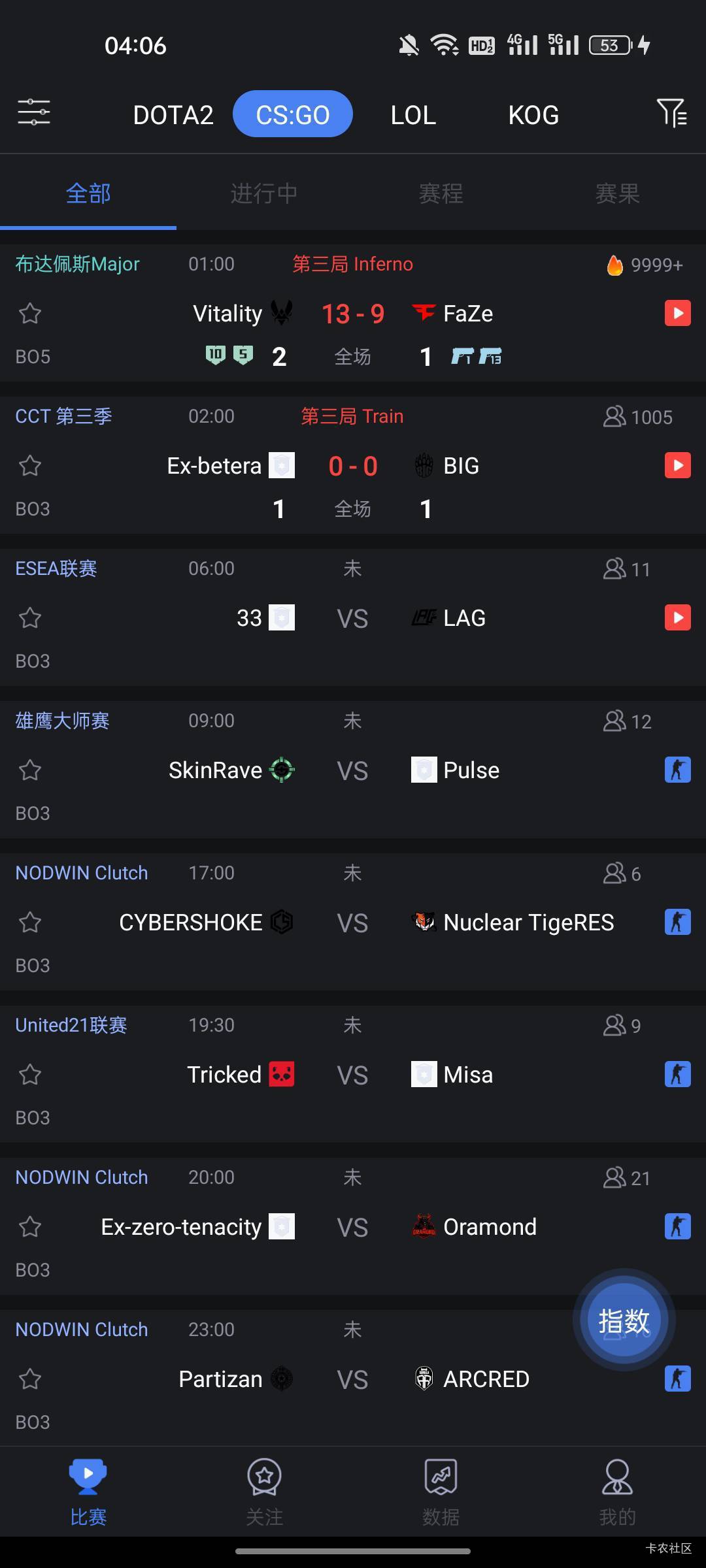Screen dimensions: 706x1568
Task: Open the match filter icon at top right
Action: 671,113
